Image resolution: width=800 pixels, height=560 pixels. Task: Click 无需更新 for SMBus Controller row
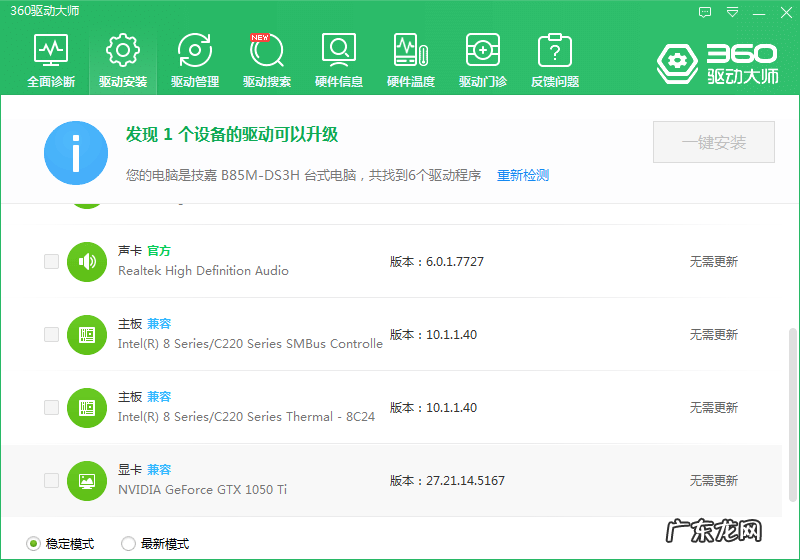click(714, 335)
